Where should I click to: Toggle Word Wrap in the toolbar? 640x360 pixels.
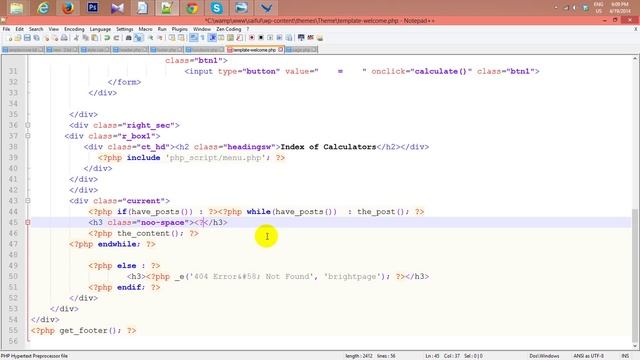tap(193, 38)
